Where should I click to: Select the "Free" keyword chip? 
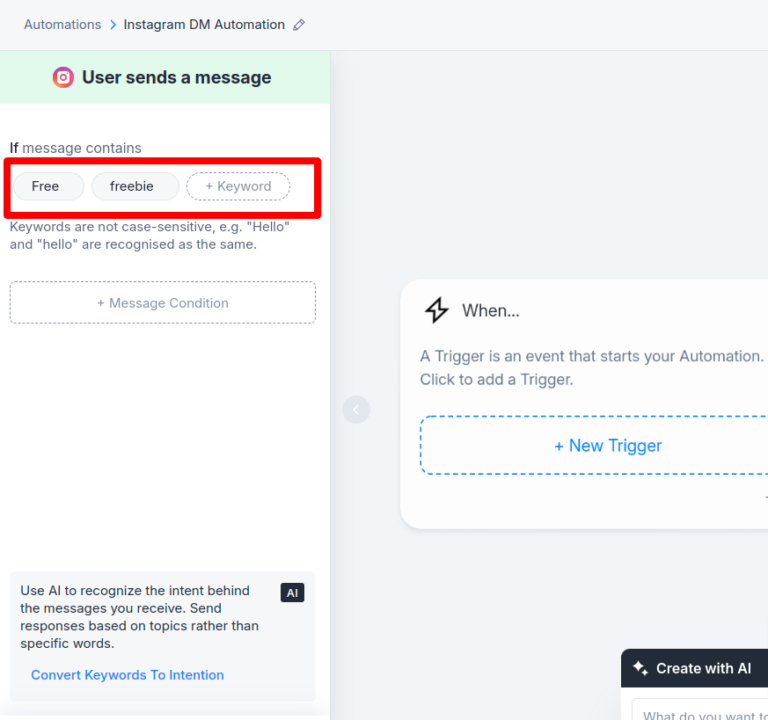[x=46, y=186]
